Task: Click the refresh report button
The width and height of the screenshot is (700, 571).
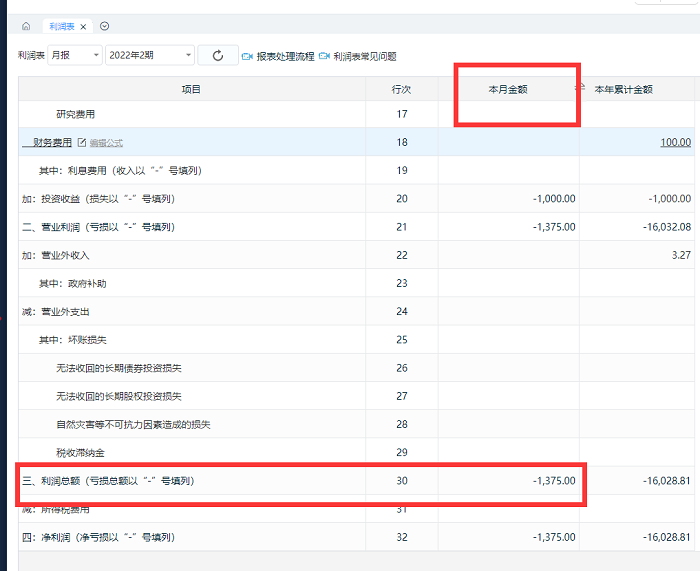Action: pos(218,56)
